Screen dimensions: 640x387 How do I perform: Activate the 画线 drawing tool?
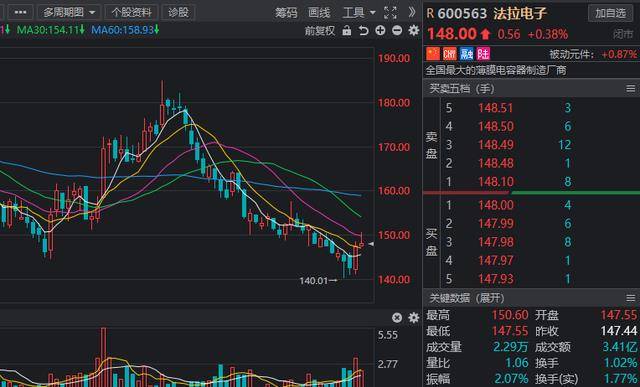[319, 13]
